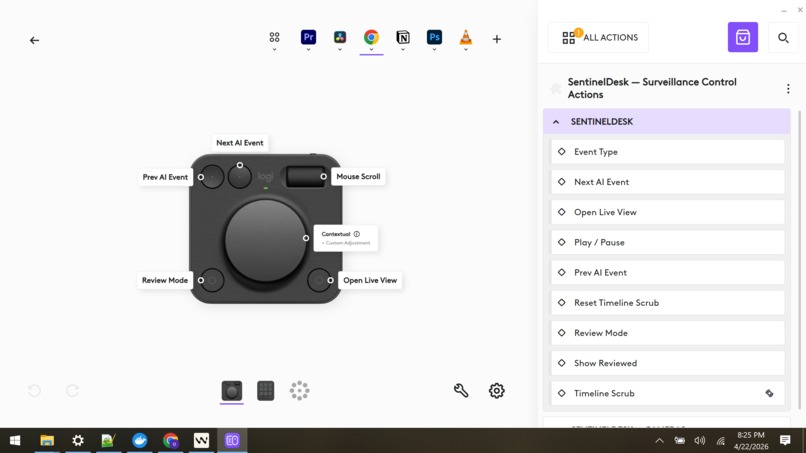
Task: Switch to the DaVinci Resolve profile
Action: [340, 37]
